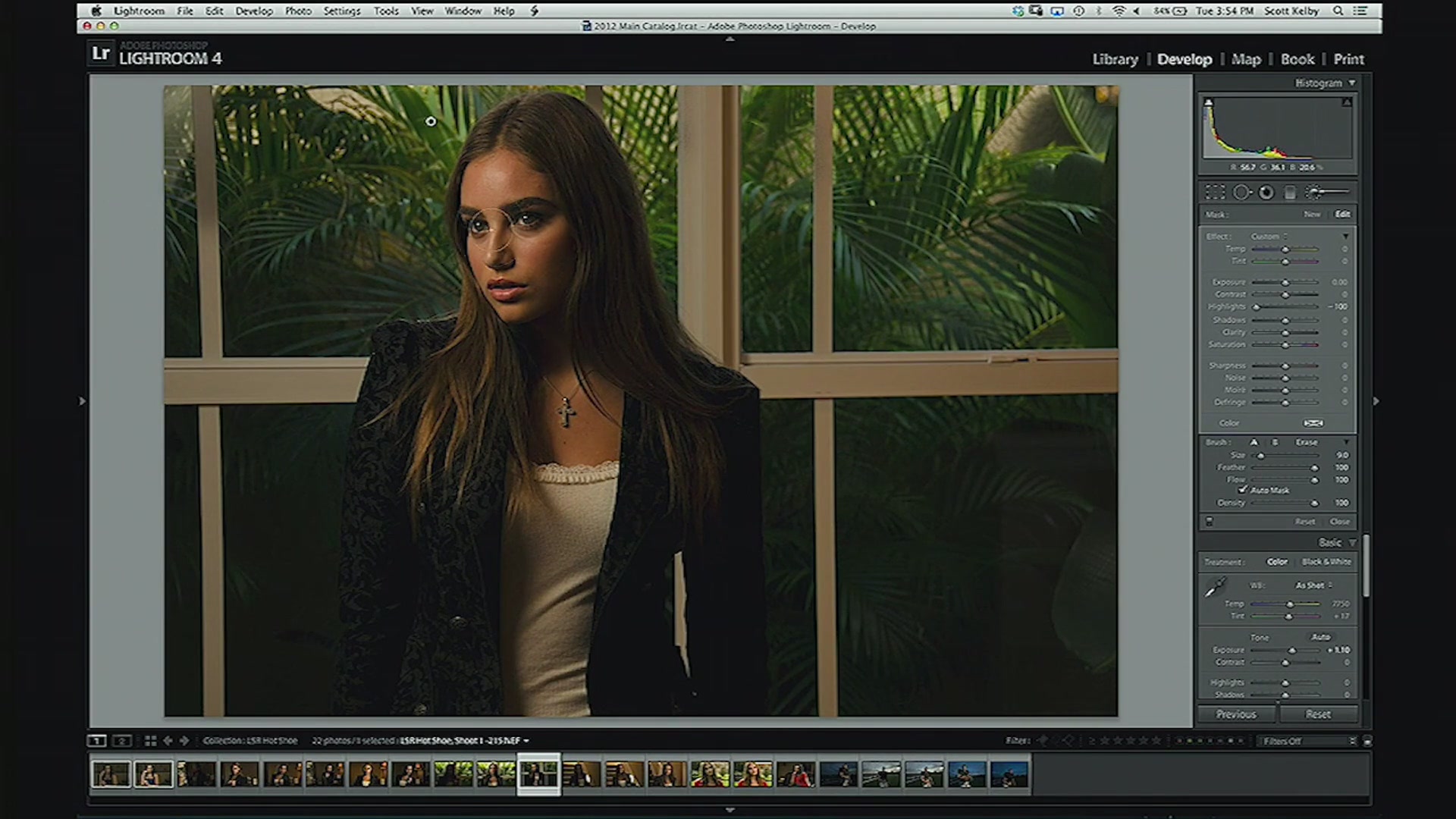Toggle shadow clipping indicator in histogram
The width and height of the screenshot is (1456, 819).
(1209, 102)
